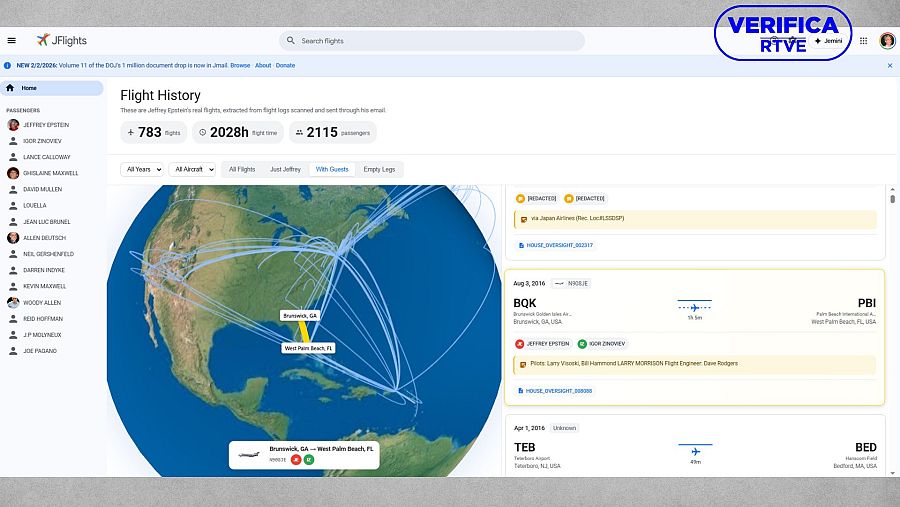Image resolution: width=900 pixels, height=507 pixels.
Task: Click the flight list scrollbar
Action: 893,199
